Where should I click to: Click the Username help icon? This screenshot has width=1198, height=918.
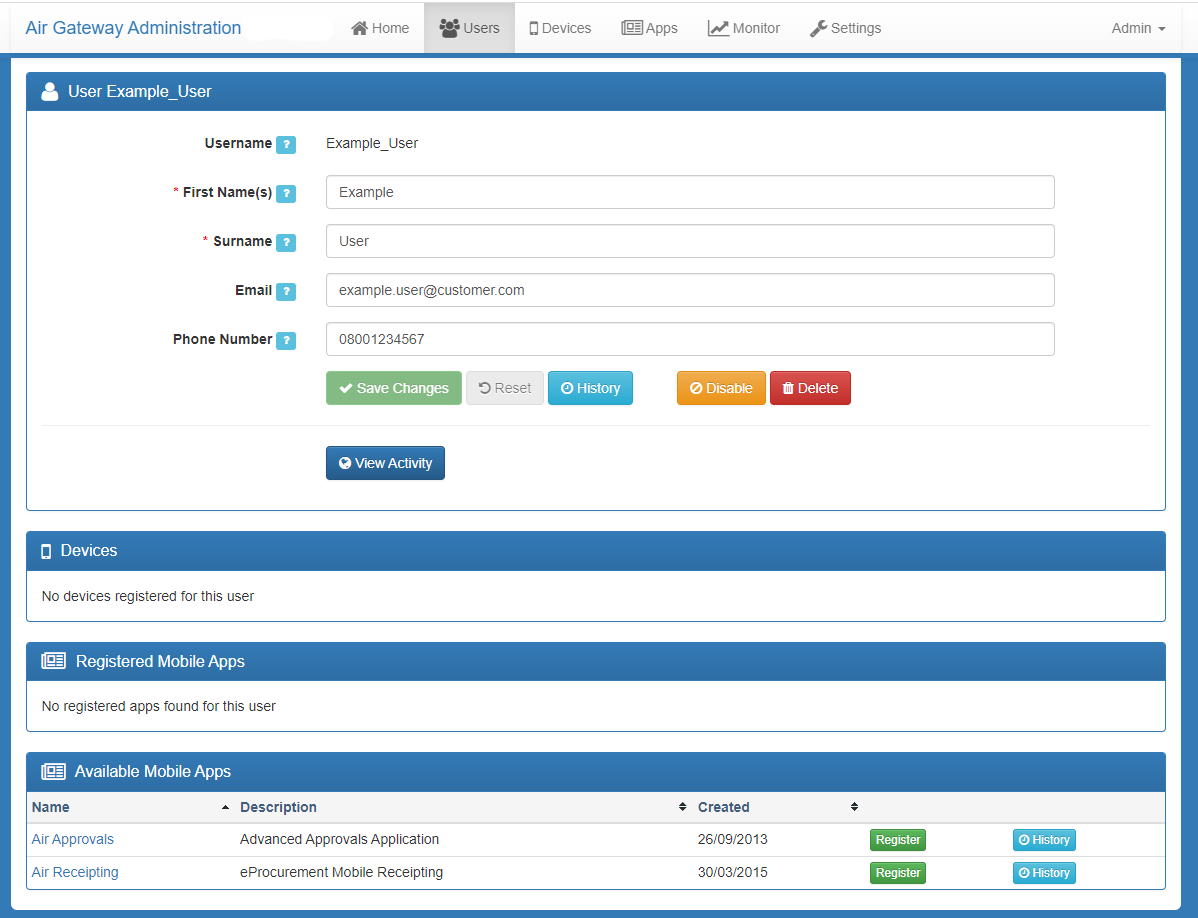pos(286,144)
